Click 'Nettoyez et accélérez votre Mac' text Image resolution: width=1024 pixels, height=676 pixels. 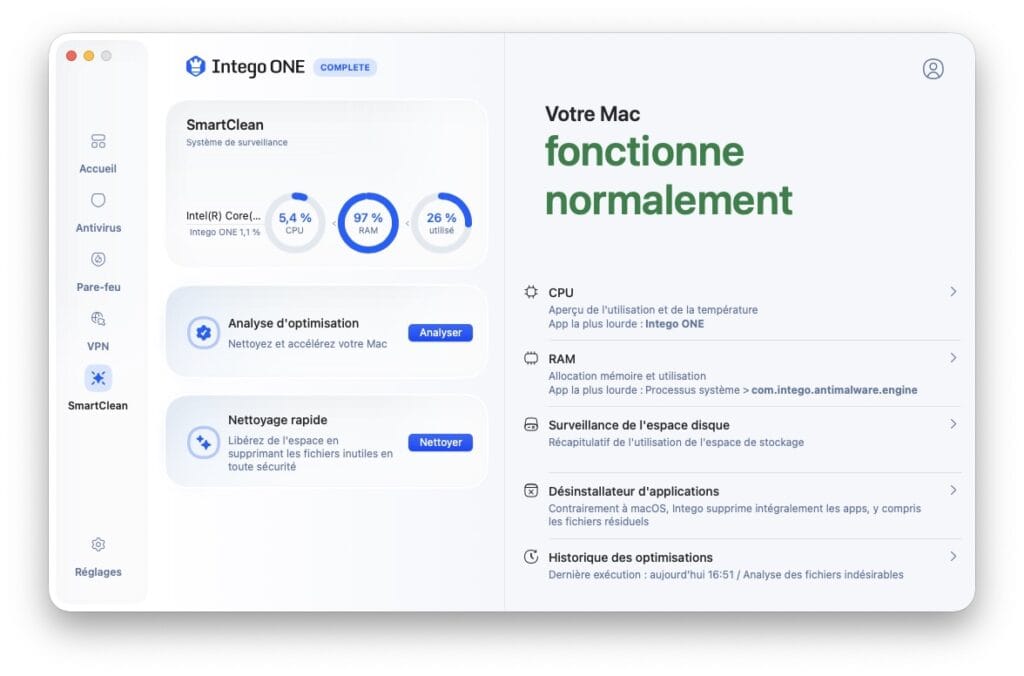click(308, 344)
